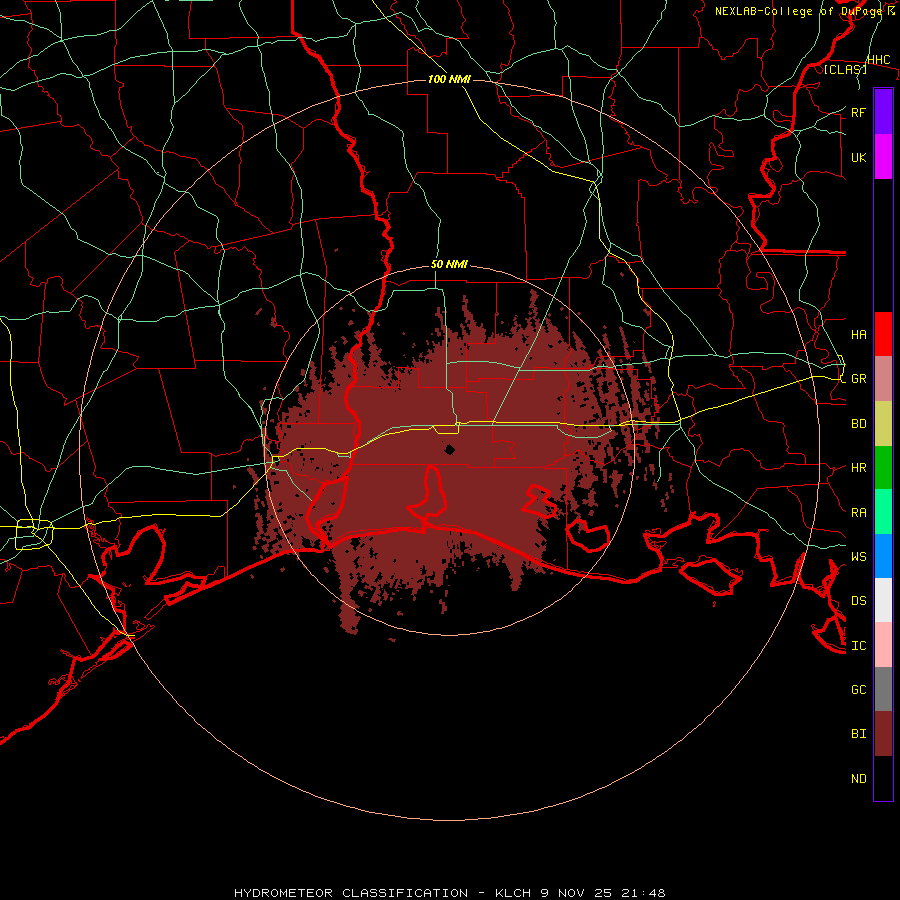Click the BD yellow legend swatch
The image size is (900, 900).
(x=883, y=424)
